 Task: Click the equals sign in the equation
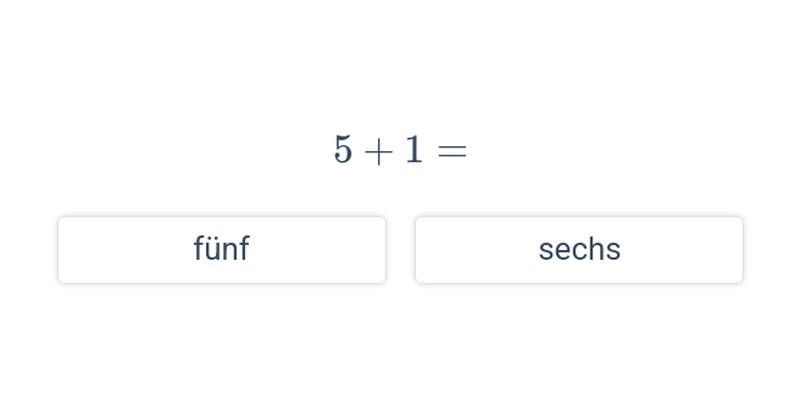click(452, 151)
